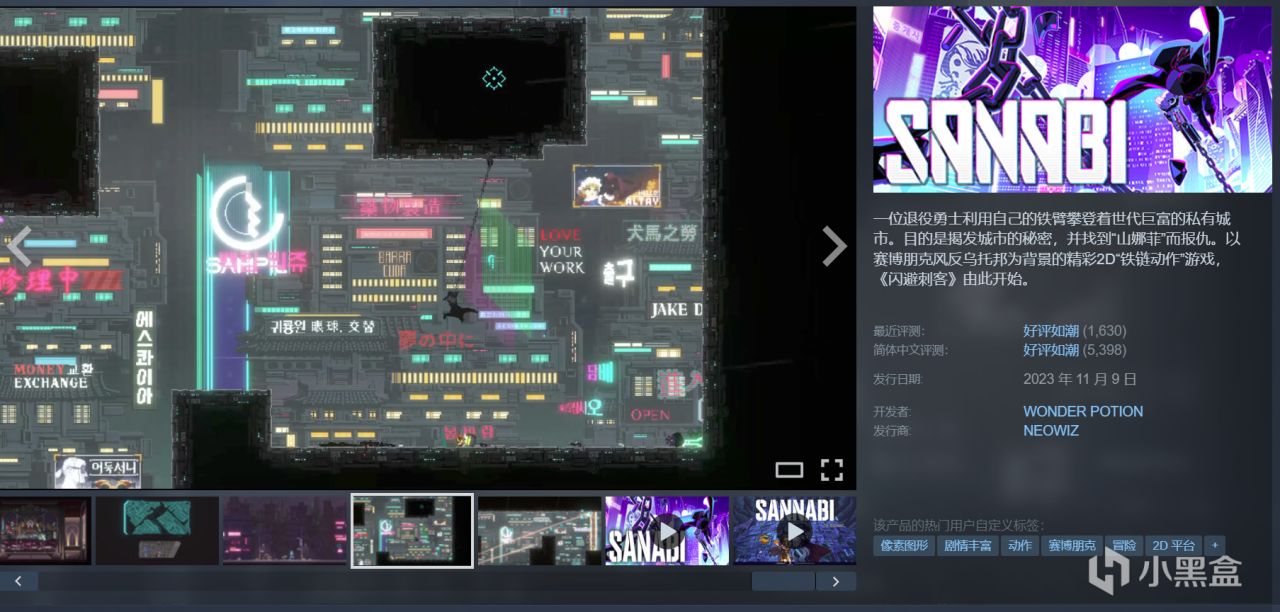This screenshot has height=612, width=1280.
Task: Play the SANABI purple trailer thumbnail
Action: click(667, 531)
